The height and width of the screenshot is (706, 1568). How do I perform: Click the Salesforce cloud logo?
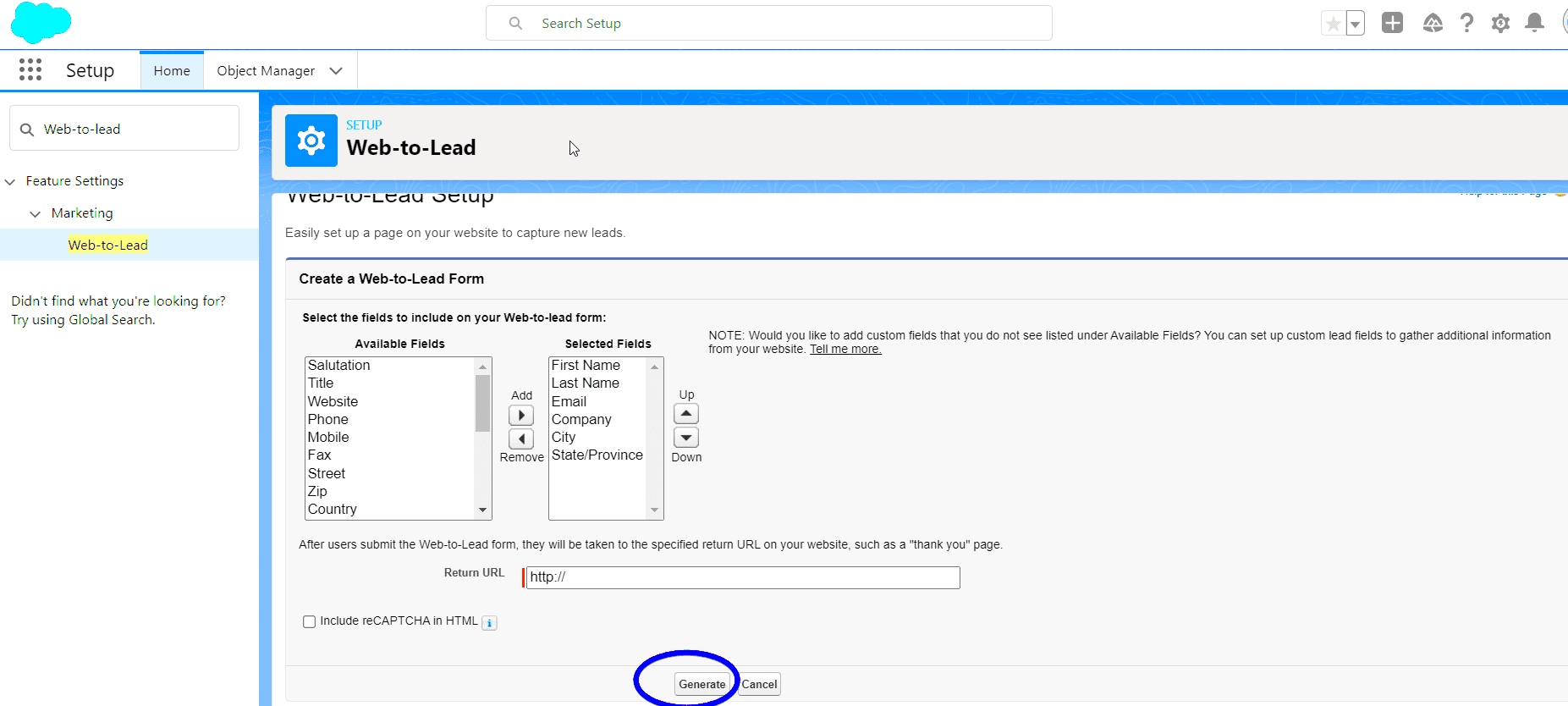41,23
